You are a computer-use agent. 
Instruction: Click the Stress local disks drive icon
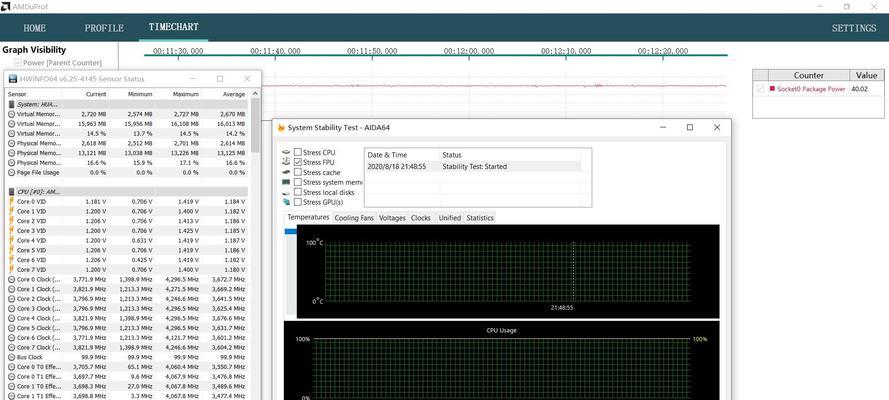[x=286, y=193]
